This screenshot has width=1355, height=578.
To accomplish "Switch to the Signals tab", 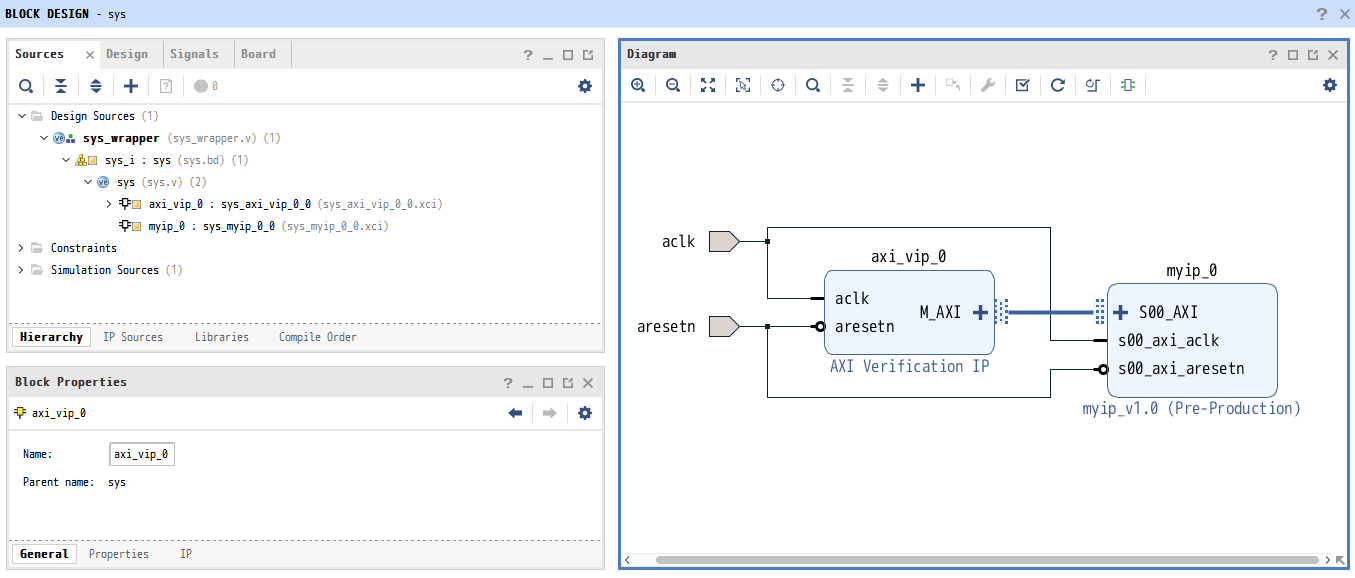I will [196, 54].
